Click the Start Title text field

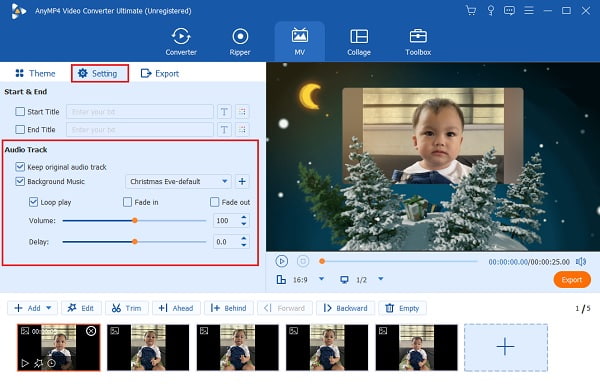[140, 112]
